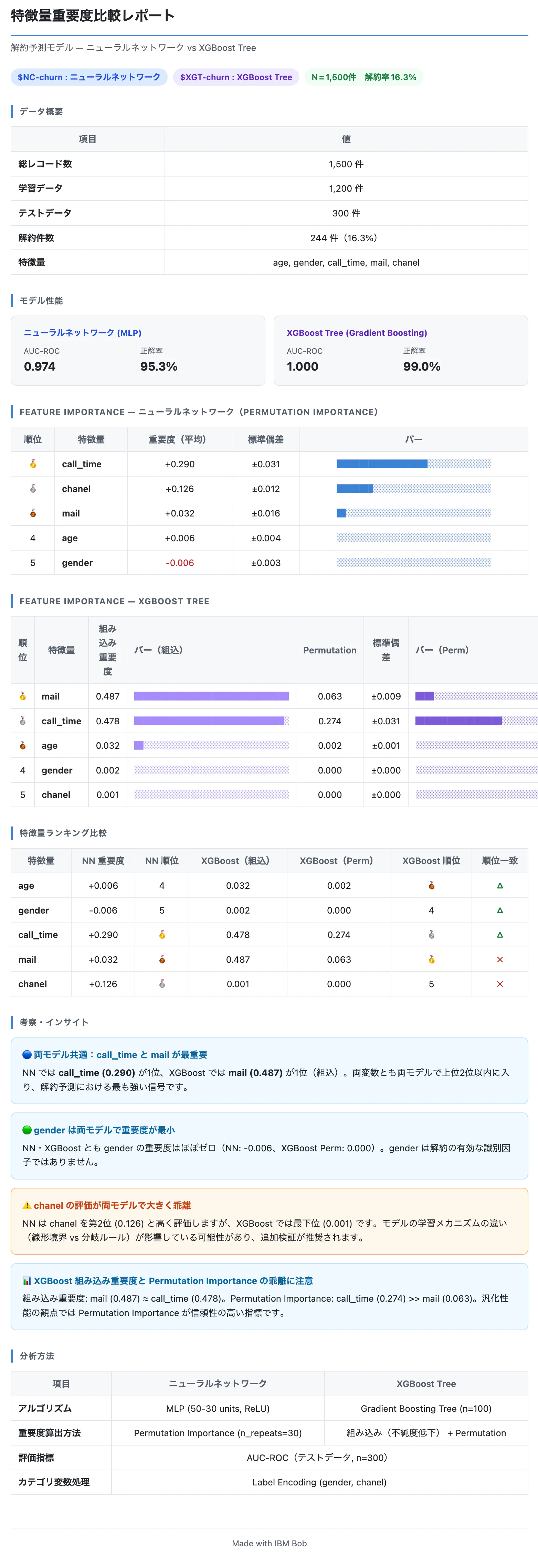Image resolution: width=538 pixels, height=1568 pixels.
Task: Click the NN順位 silver medal in ranking comparison chanel row
Action: 162,984
